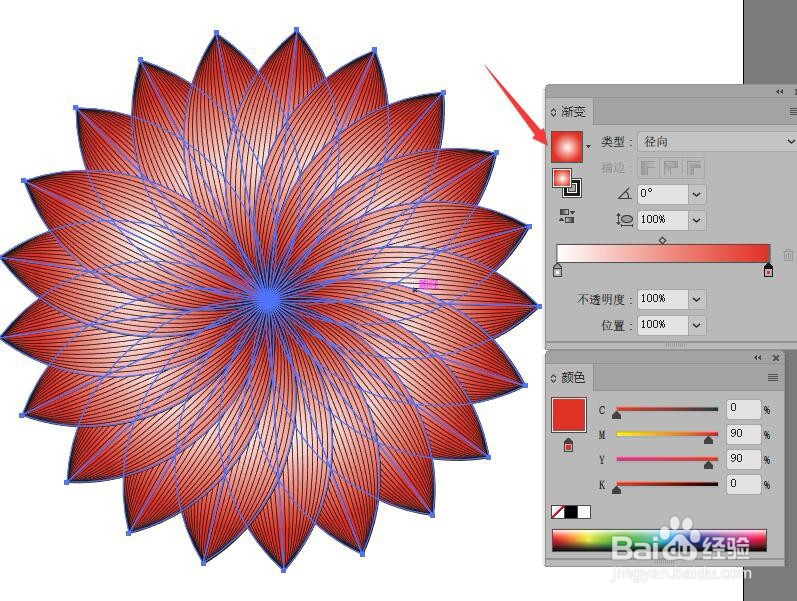
Task: Click the delete stop trash icon
Action: (788, 255)
